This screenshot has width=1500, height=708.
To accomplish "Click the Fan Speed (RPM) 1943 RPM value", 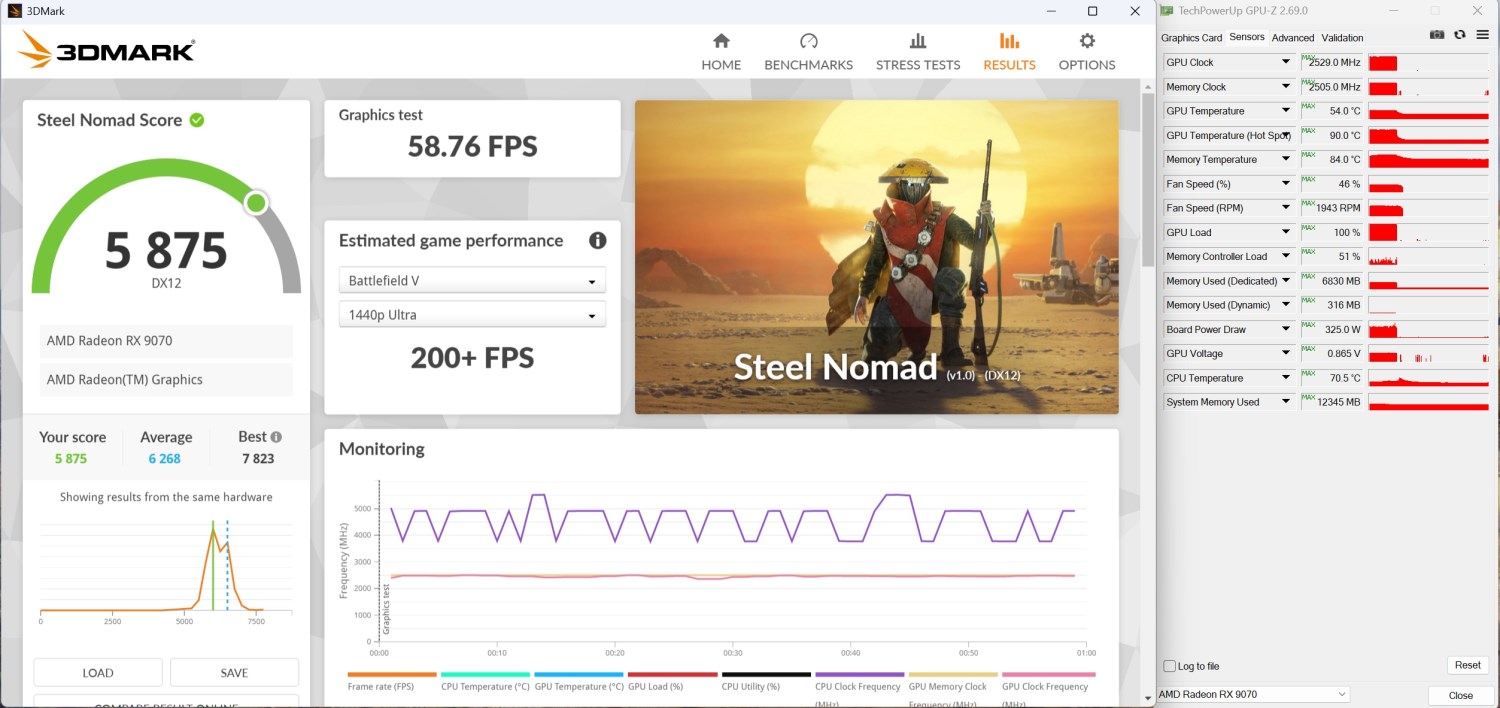I will [x=1331, y=208].
